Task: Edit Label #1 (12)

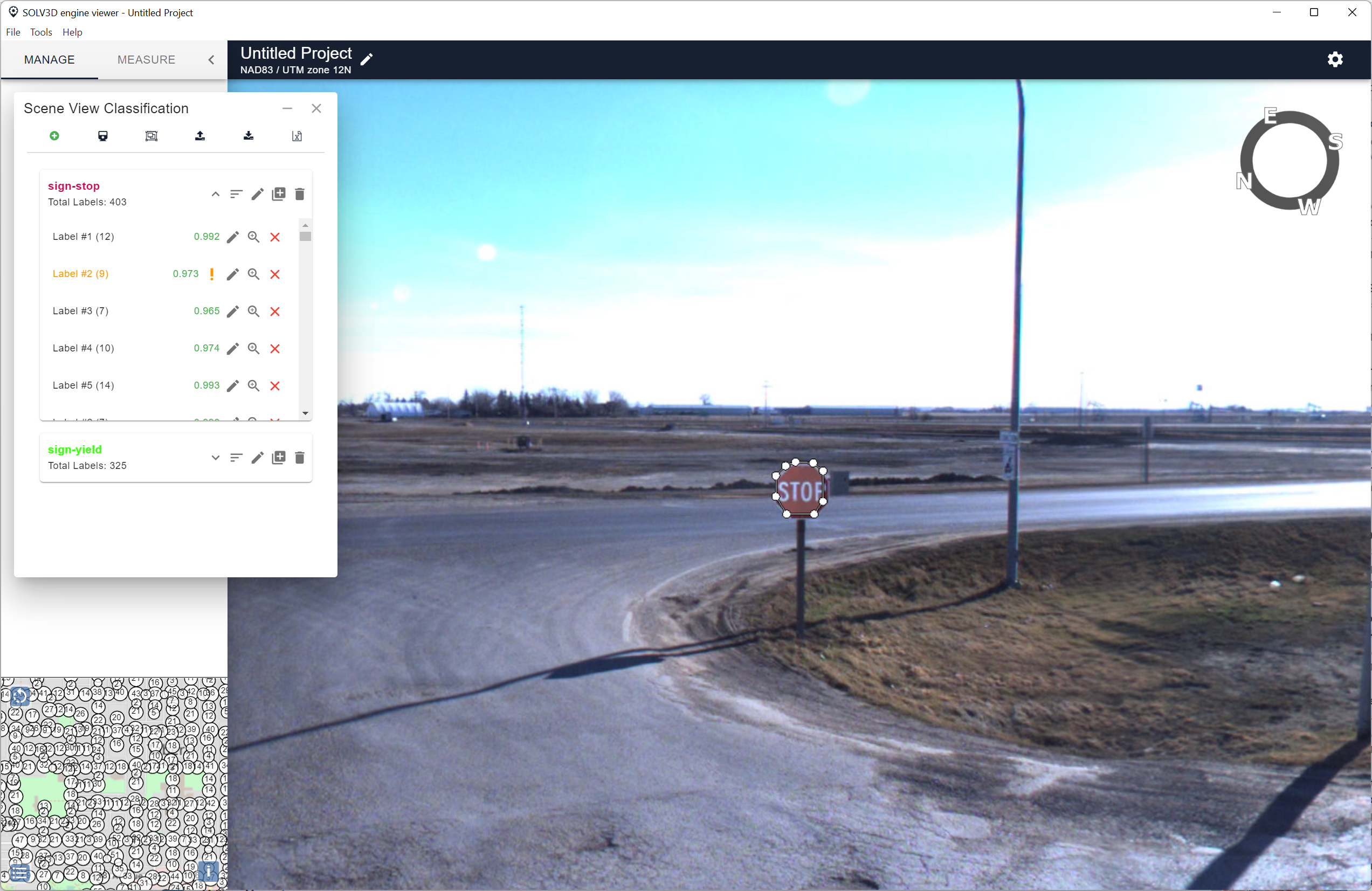Action: click(x=232, y=237)
